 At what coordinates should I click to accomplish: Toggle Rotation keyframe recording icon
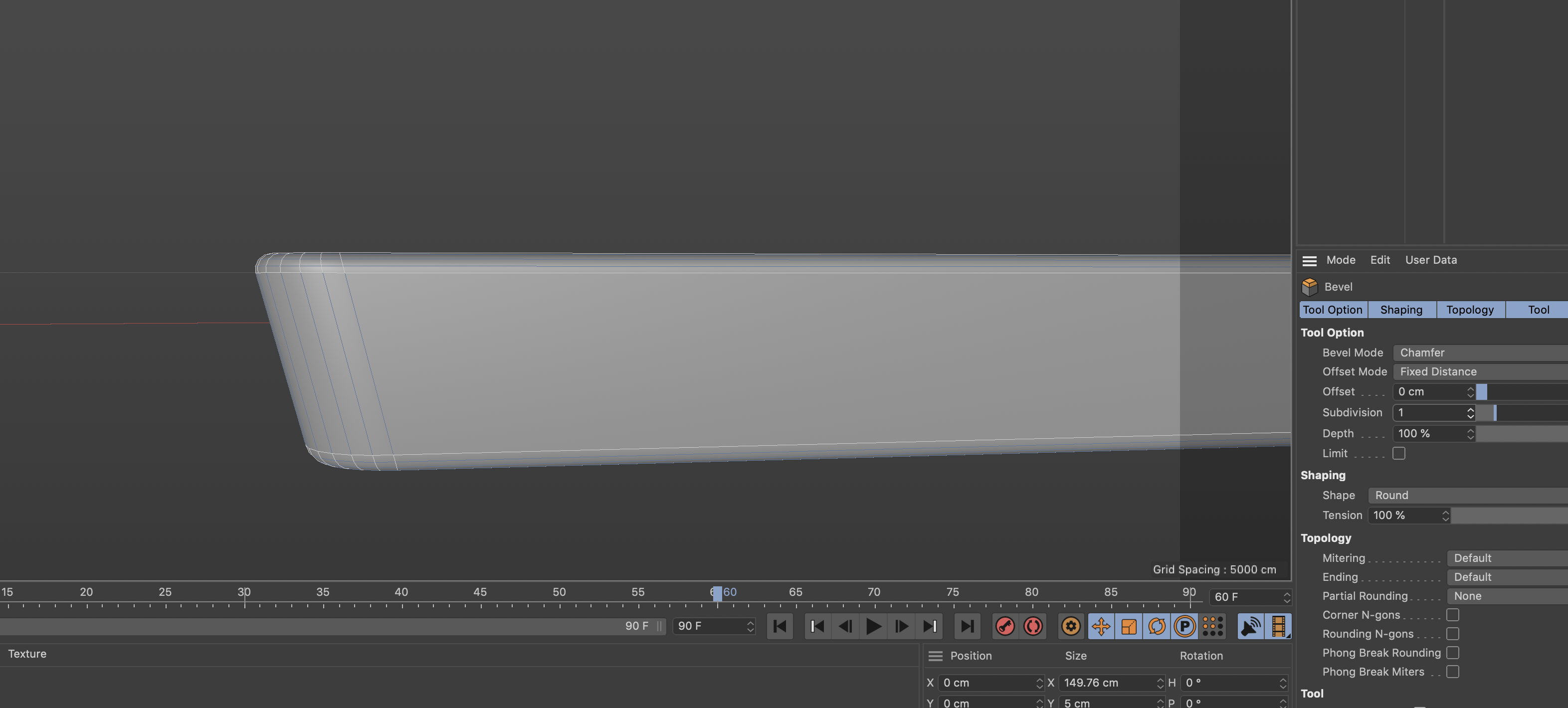coord(1157,626)
